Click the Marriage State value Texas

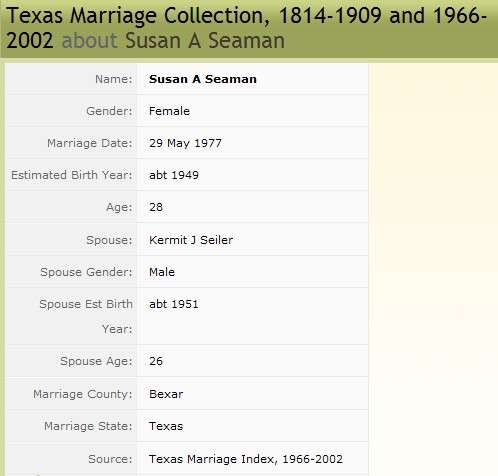pos(166,426)
